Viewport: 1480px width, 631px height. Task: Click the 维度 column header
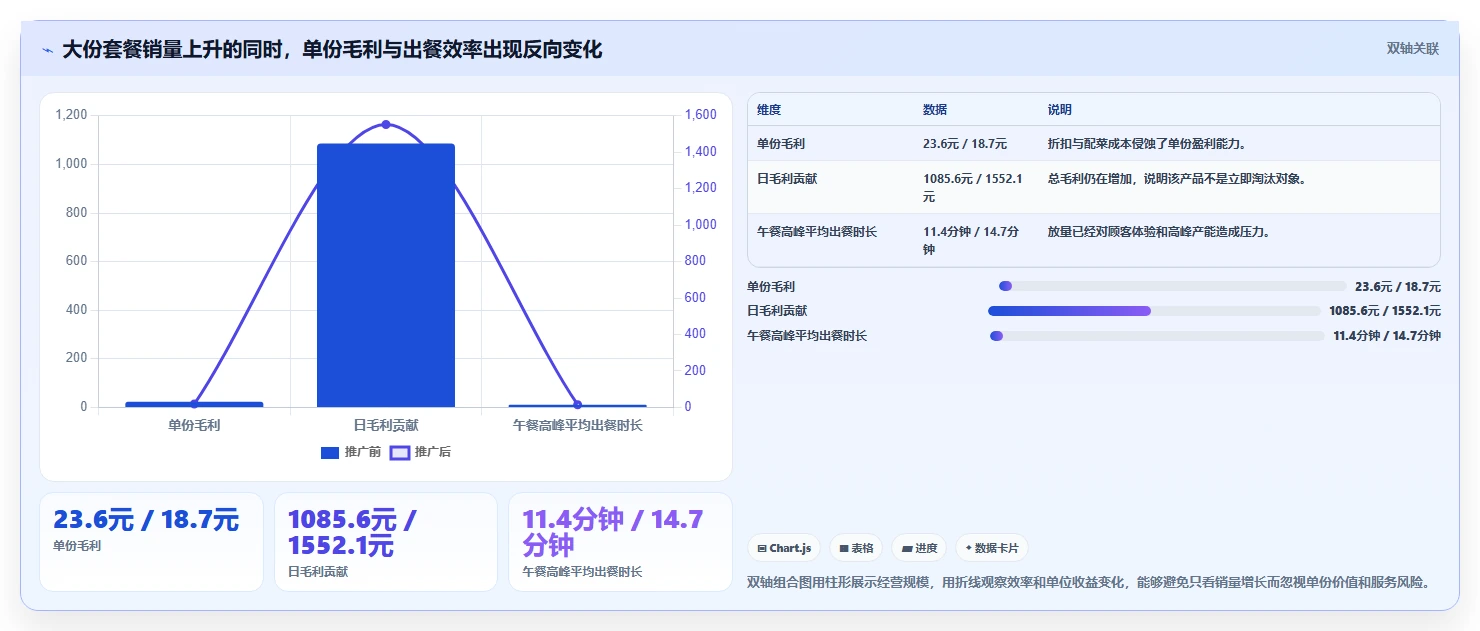(x=769, y=109)
